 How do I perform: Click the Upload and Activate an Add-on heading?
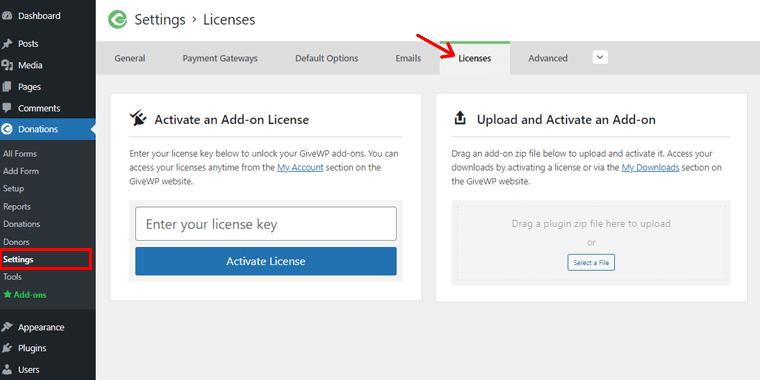click(x=566, y=120)
